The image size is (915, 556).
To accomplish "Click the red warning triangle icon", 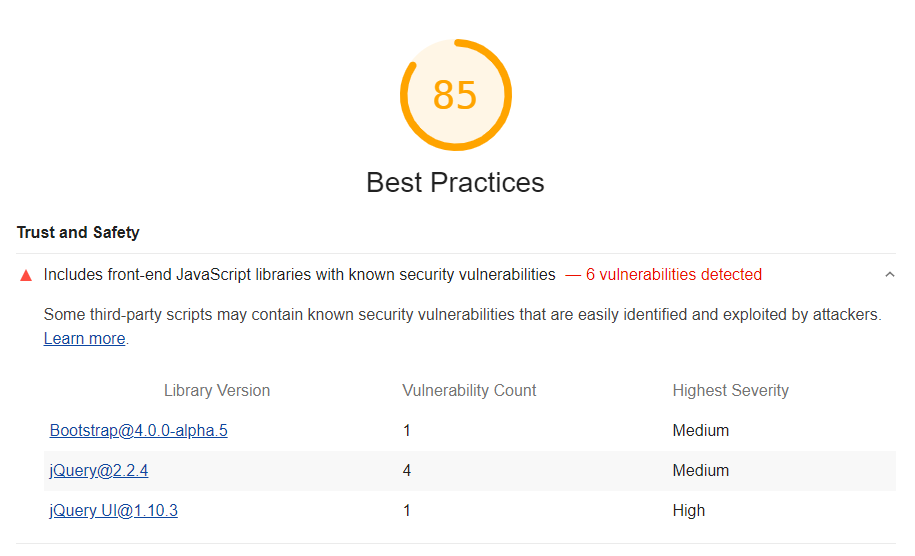I will click(x=26, y=275).
